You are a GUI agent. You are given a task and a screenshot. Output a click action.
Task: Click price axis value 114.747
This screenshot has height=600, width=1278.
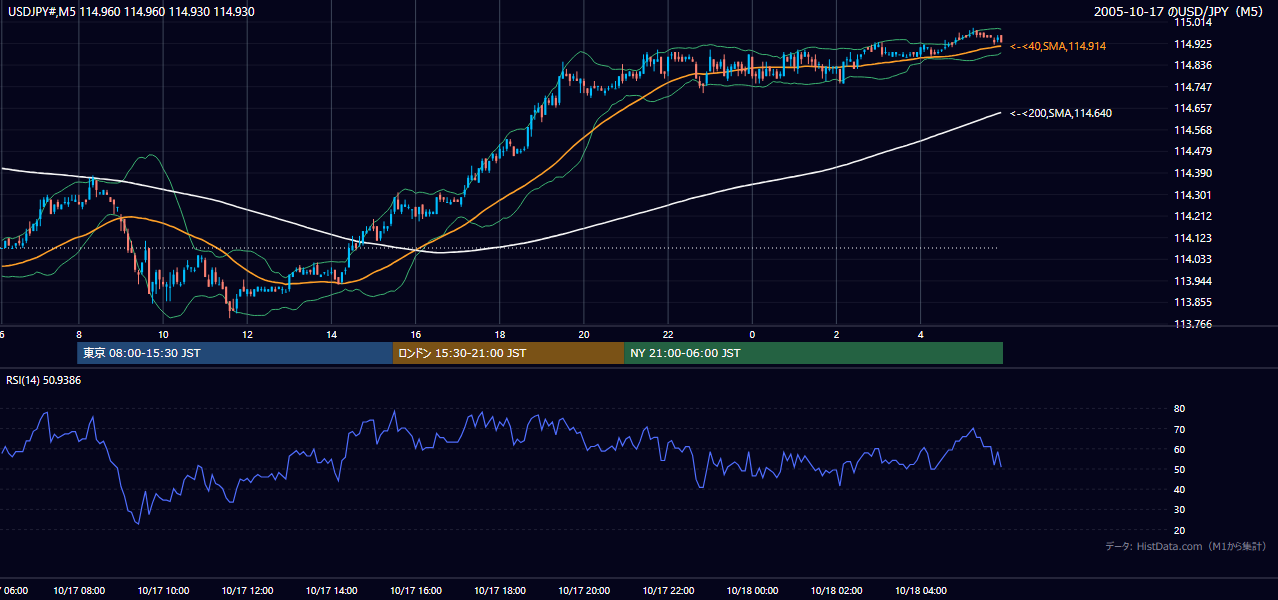click(1193, 87)
